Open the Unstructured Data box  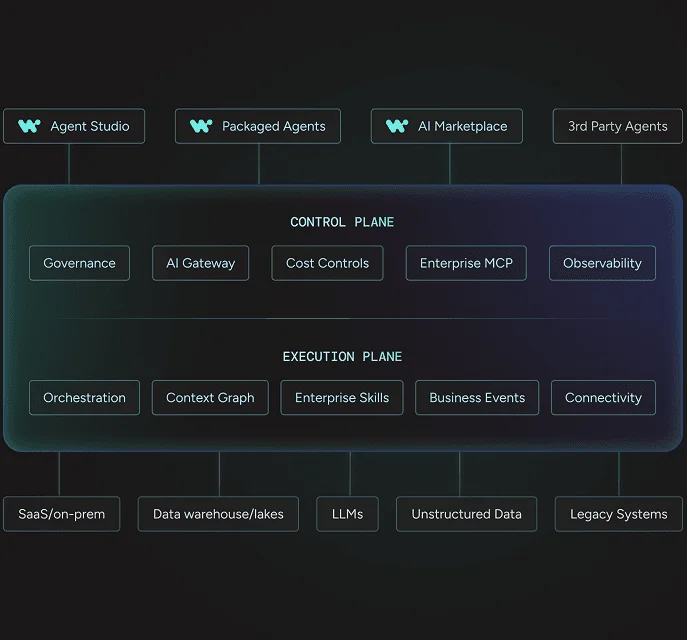tap(466, 514)
